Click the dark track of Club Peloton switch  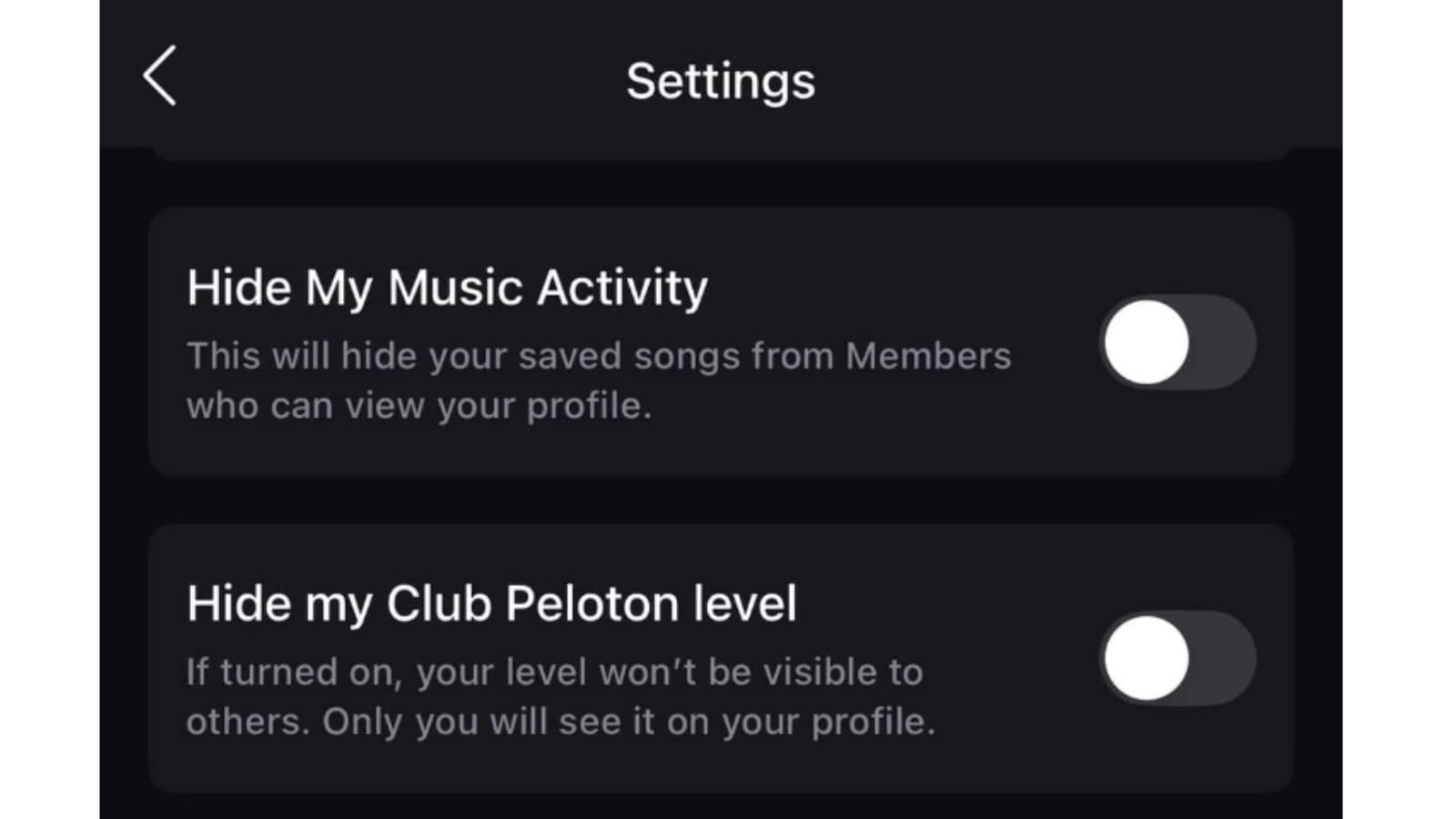pyautogui.click(x=1225, y=659)
